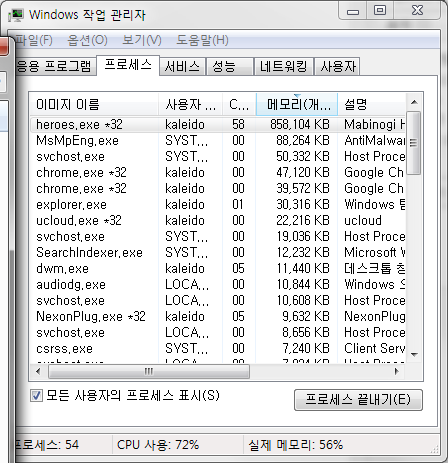Open the 성능 tab
The height and width of the screenshot is (463, 448).
click(229, 67)
